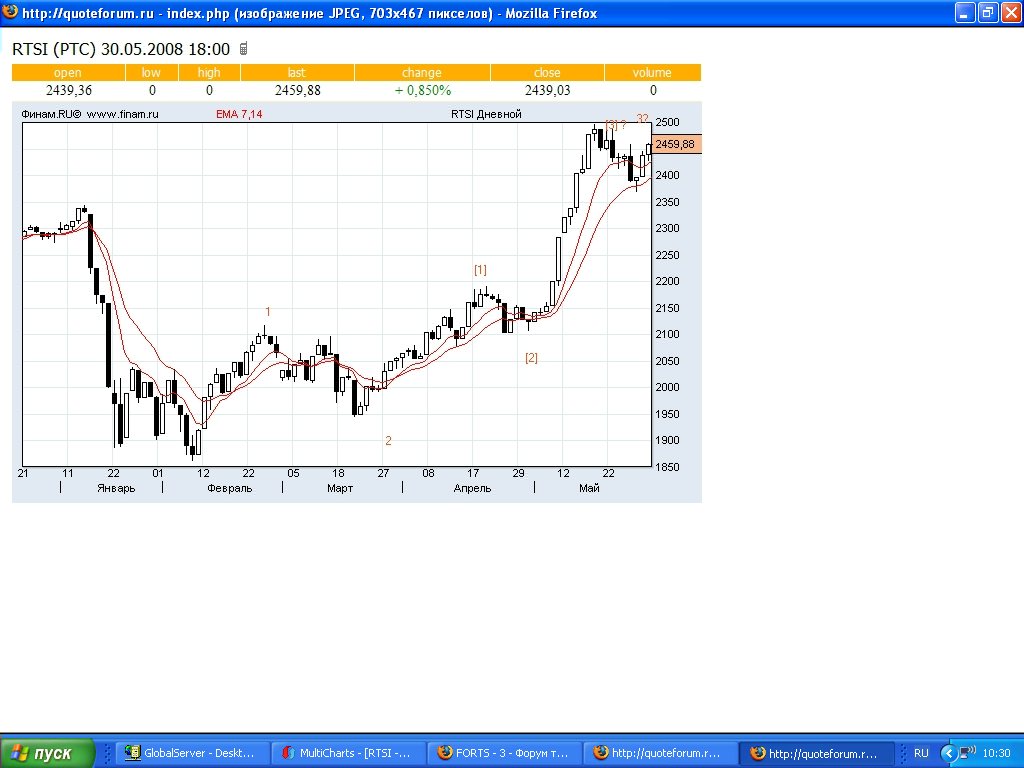The height and width of the screenshot is (768, 1024).
Task: Click the clock showing 10:30
Action: pyautogui.click(x=996, y=753)
